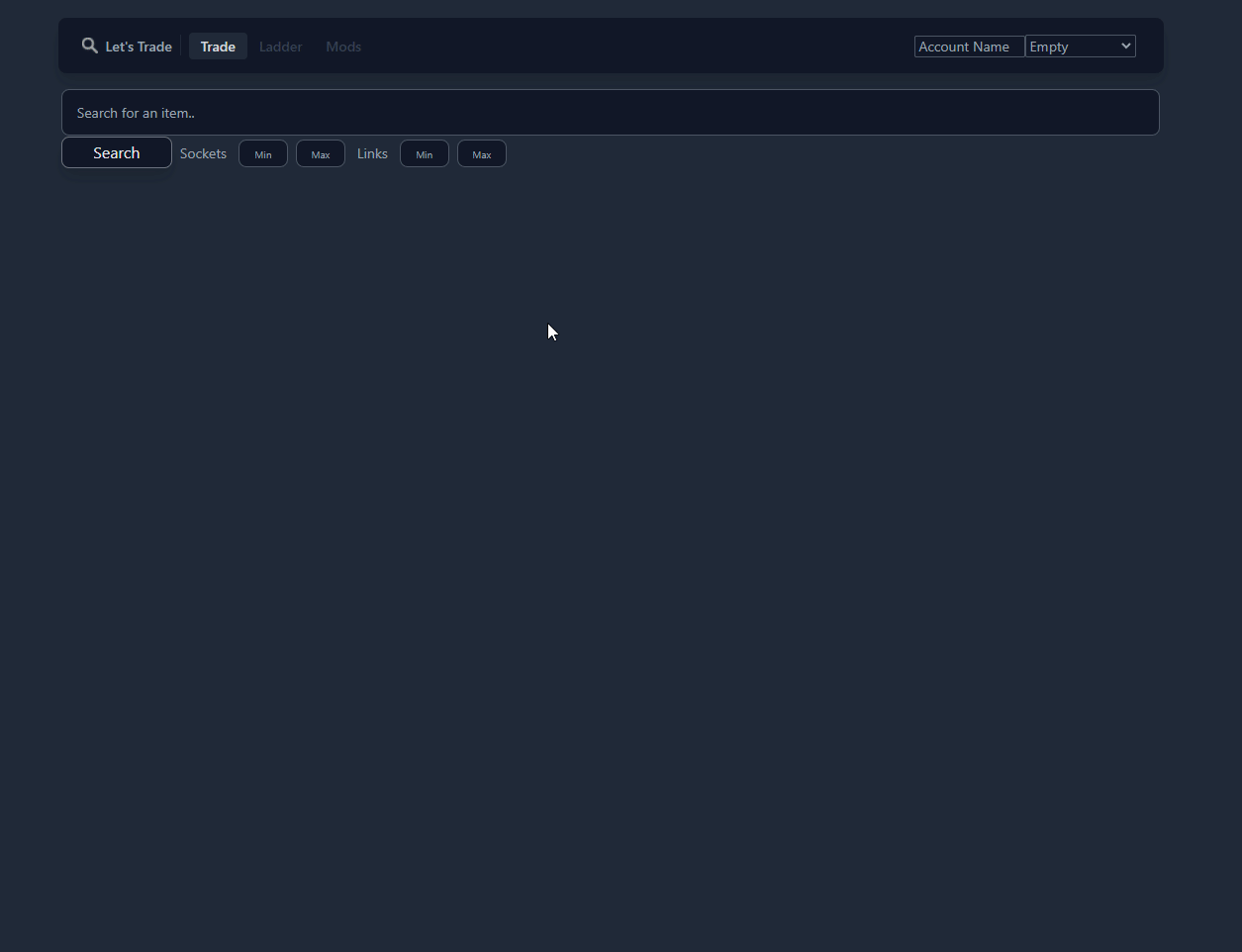Click the Links label text
1242x952 pixels.
tap(372, 153)
